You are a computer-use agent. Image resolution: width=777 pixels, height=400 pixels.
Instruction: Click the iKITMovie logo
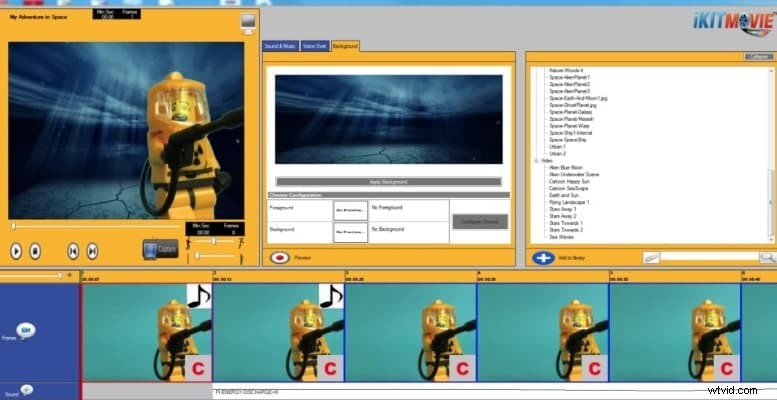point(734,23)
